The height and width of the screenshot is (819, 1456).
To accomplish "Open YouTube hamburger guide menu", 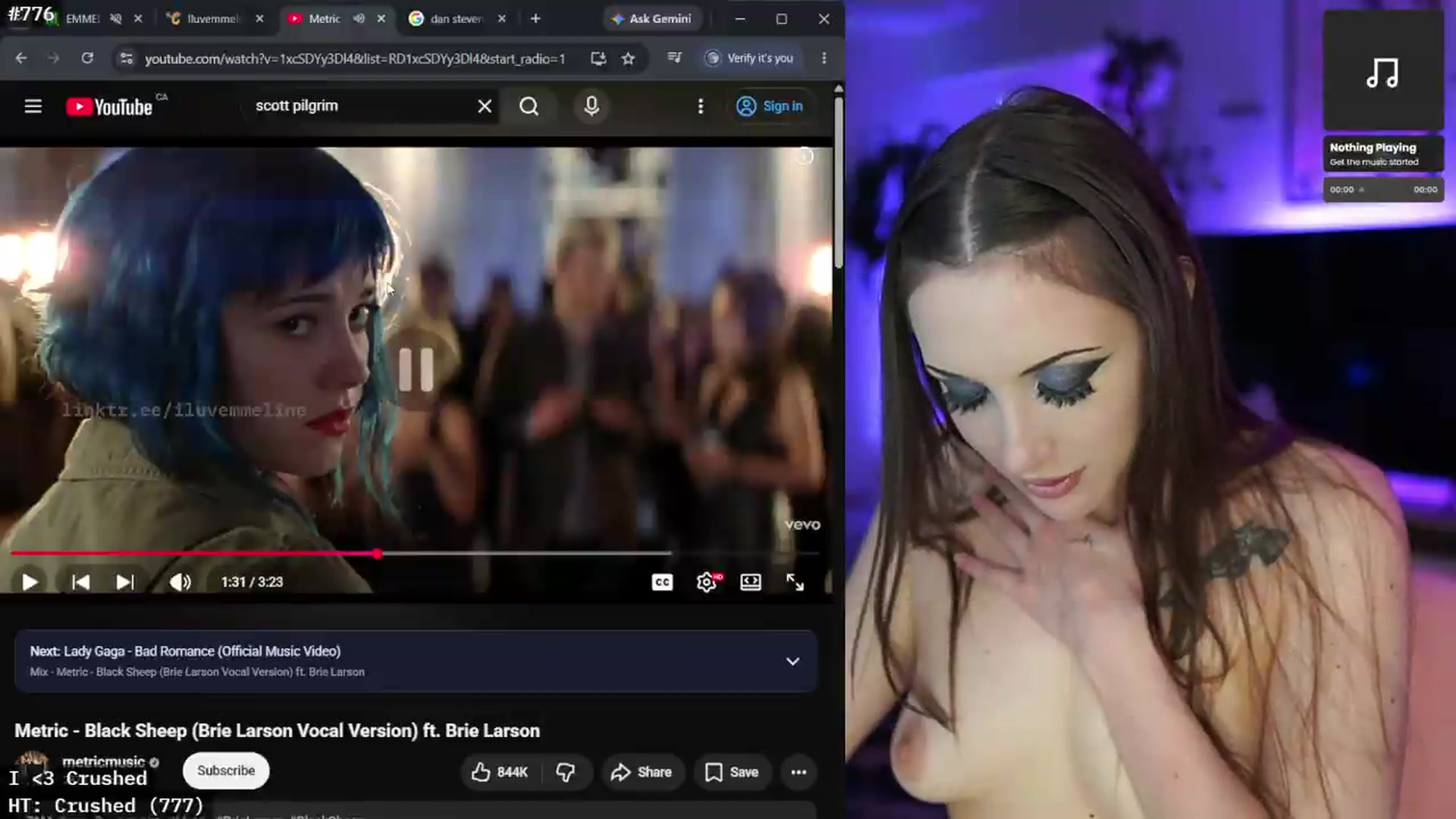I will click(x=33, y=106).
